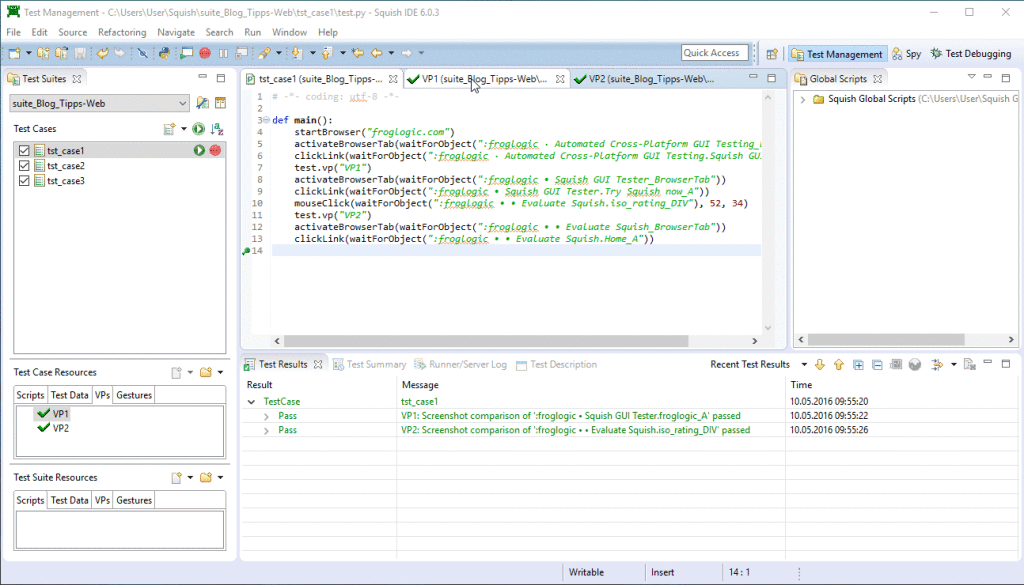Open the Refactoring menu
The width and height of the screenshot is (1024, 585).
pyautogui.click(x=121, y=32)
